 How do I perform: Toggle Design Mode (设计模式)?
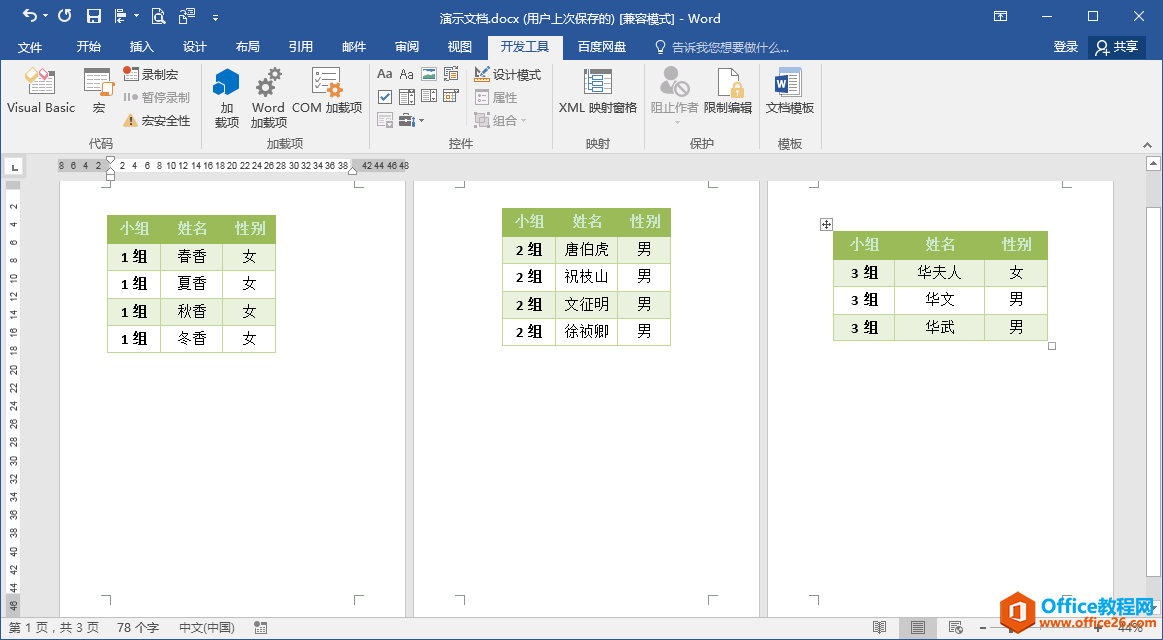click(x=508, y=74)
